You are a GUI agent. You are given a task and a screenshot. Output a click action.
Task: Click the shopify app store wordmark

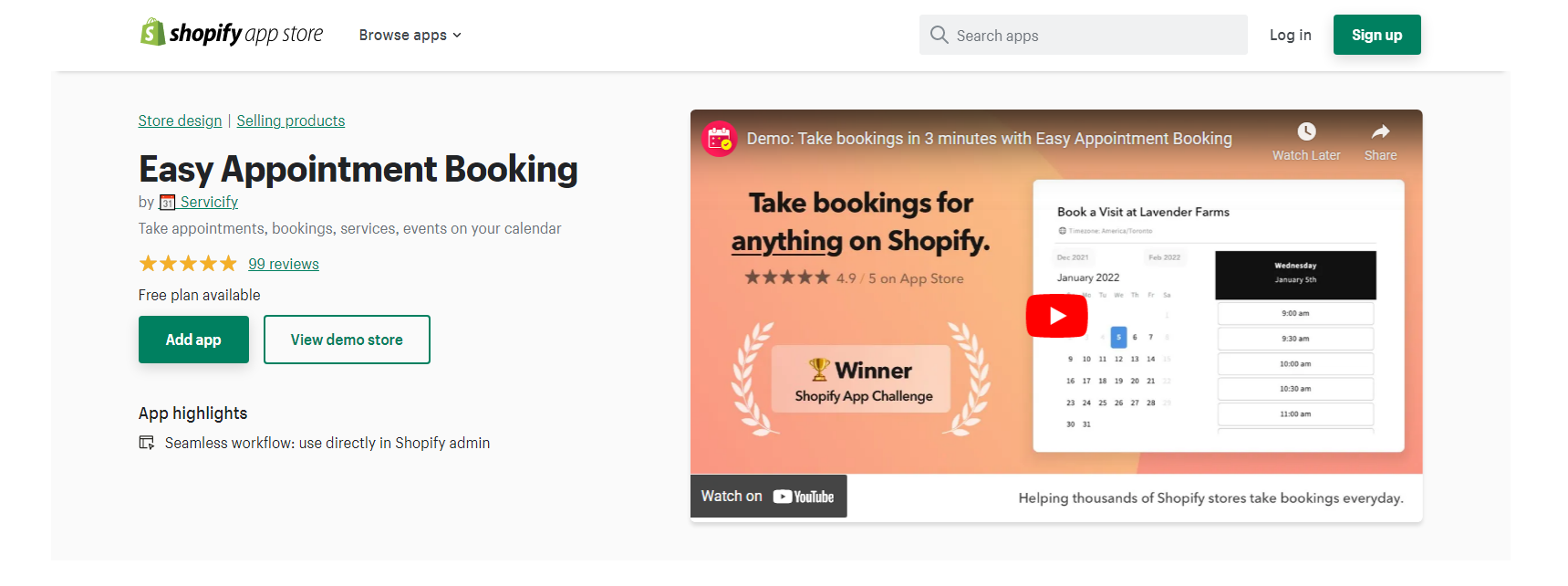point(246,34)
